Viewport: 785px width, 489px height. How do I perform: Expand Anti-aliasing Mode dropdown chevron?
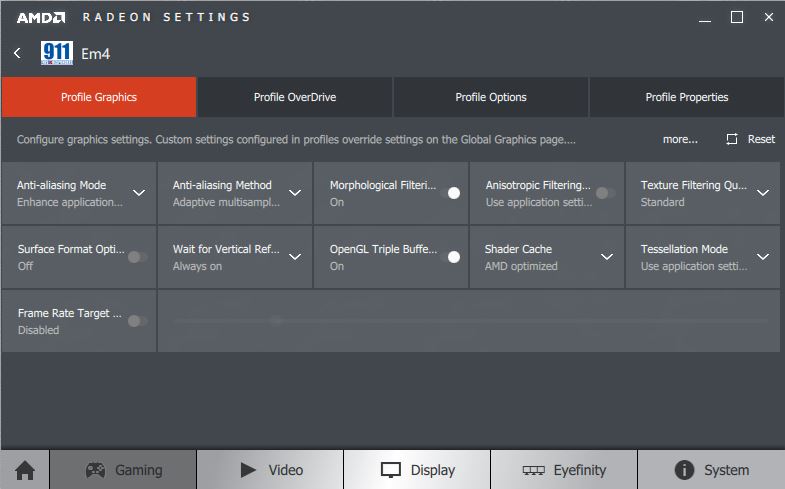(x=139, y=193)
